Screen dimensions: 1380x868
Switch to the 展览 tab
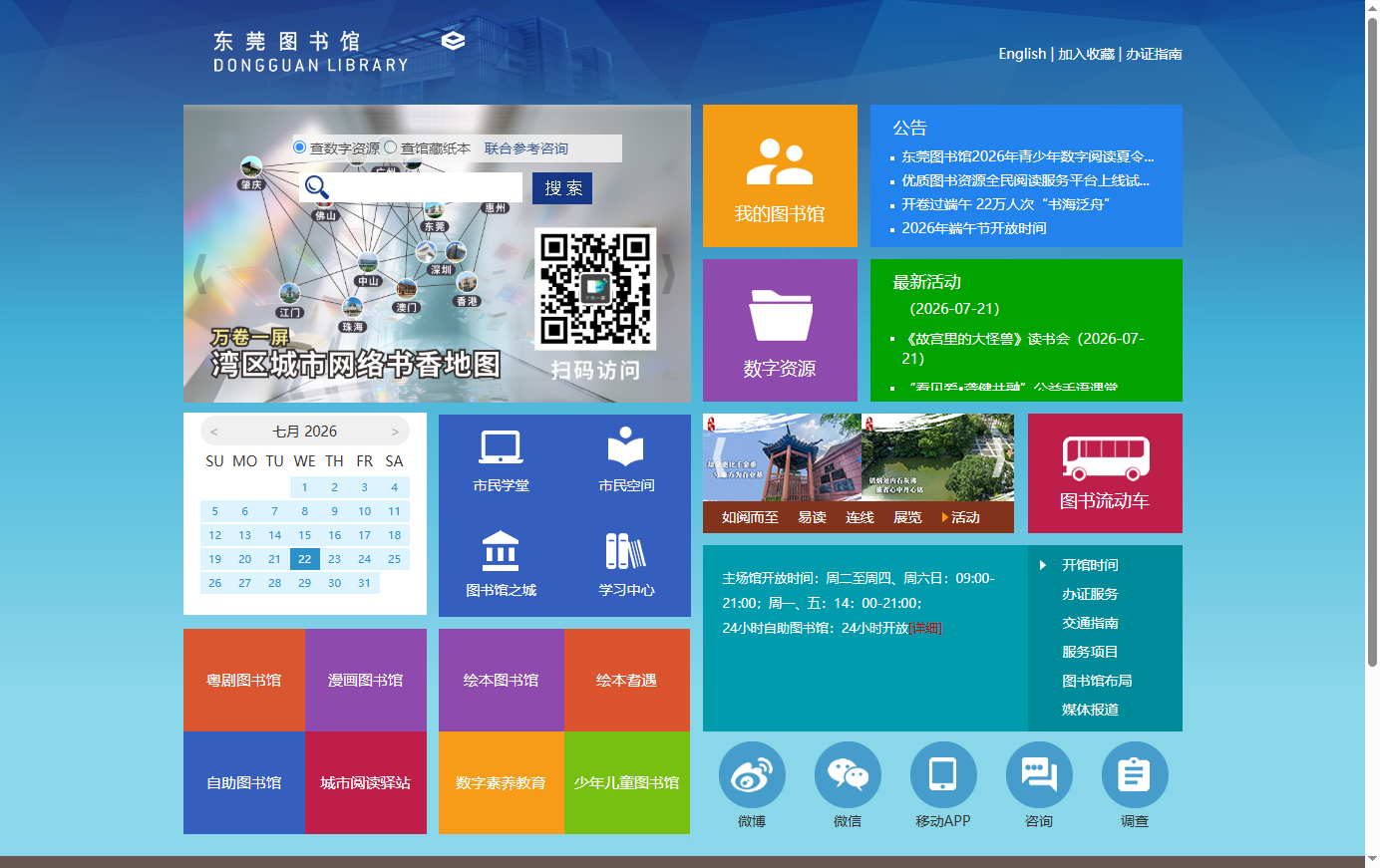[x=907, y=517]
